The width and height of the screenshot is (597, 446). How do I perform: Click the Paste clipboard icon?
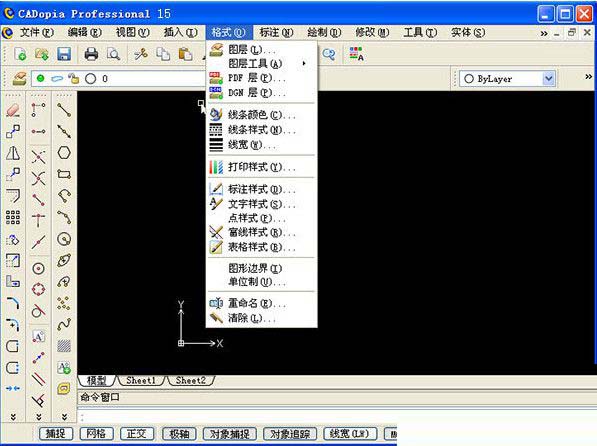(x=185, y=54)
